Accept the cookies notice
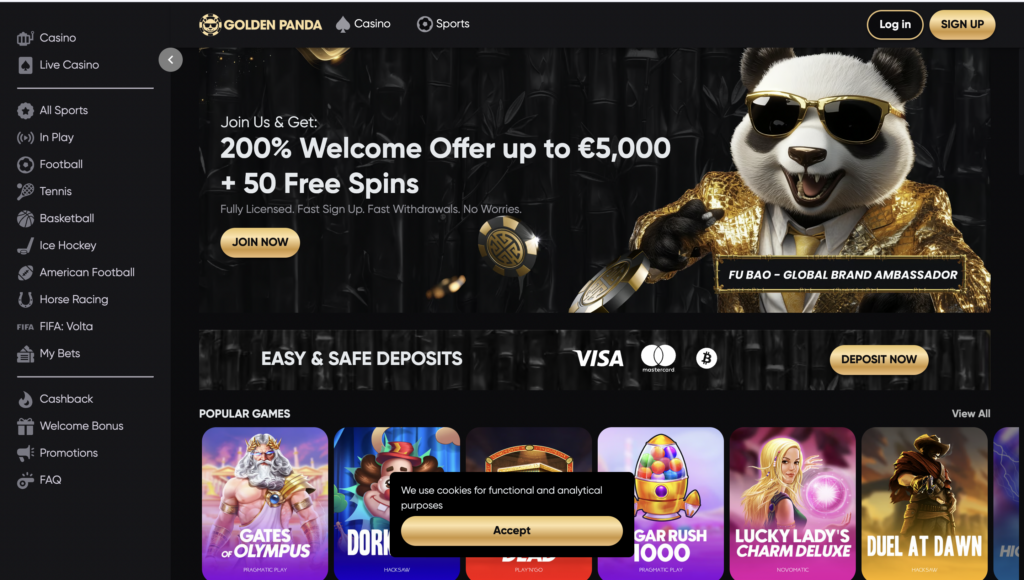The image size is (1024, 580). click(x=511, y=530)
